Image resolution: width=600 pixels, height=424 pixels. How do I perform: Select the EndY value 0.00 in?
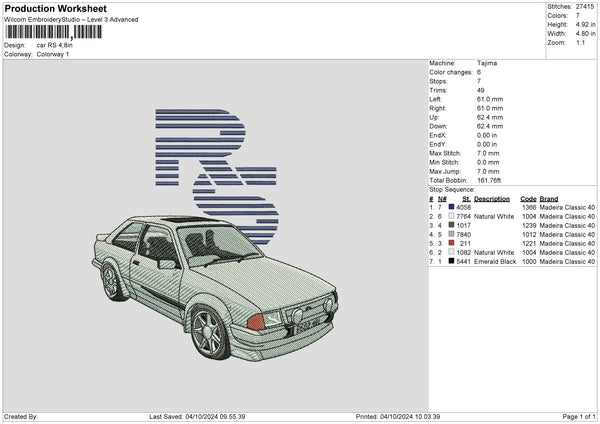click(487, 145)
